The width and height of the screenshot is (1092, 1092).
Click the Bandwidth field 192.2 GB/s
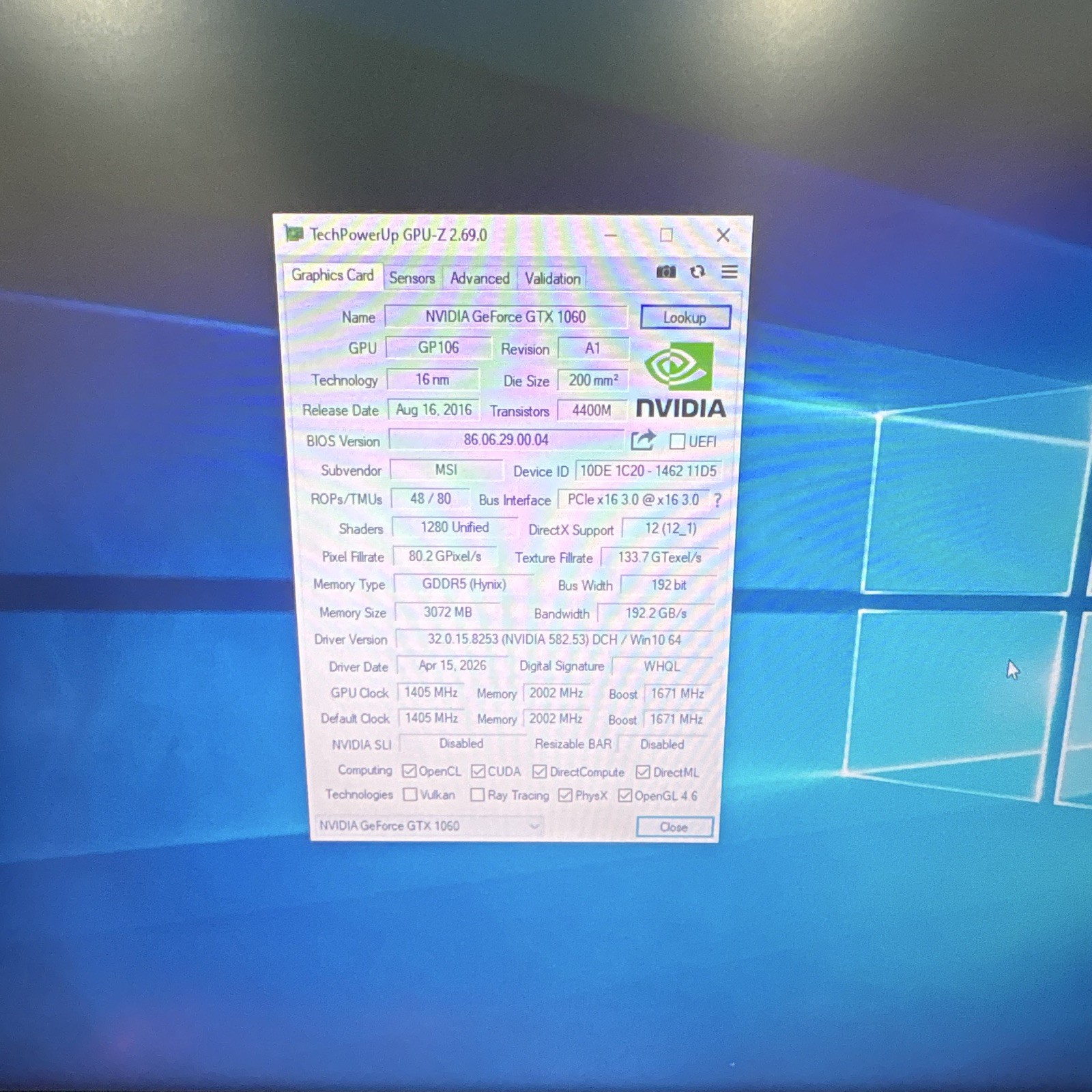click(656, 613)
